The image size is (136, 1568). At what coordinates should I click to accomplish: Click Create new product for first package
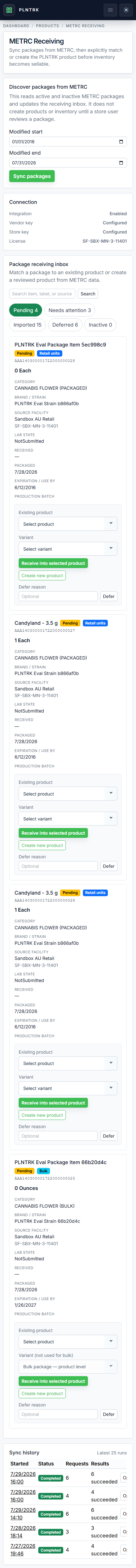(x=42, y=576)
